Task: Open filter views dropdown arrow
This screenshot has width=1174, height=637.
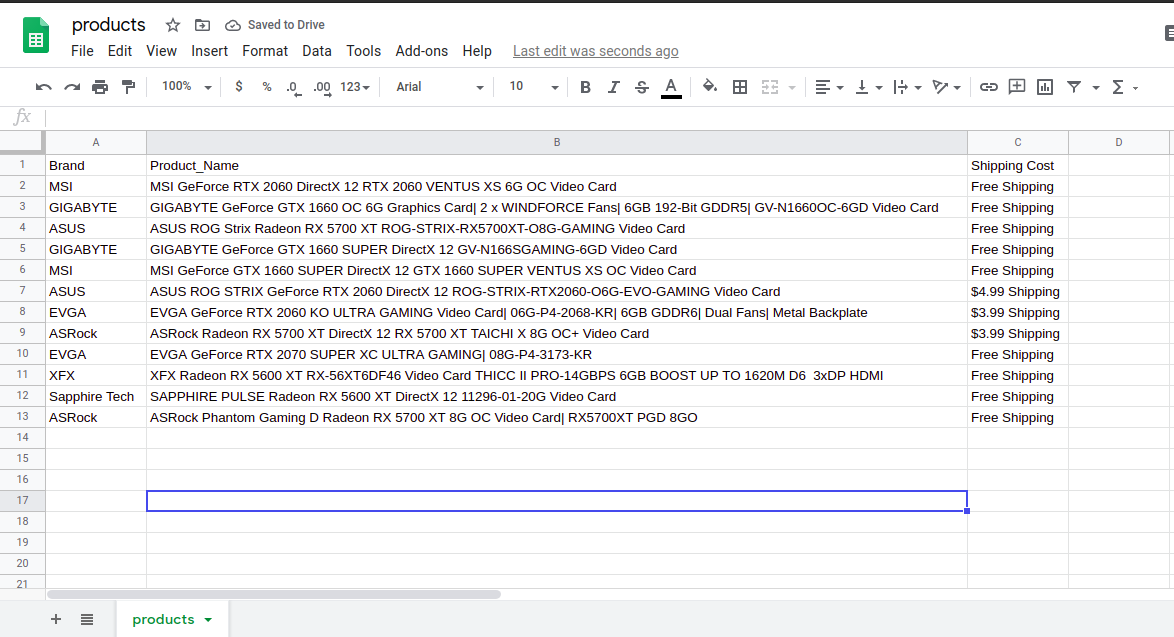Action: pyautogui.click(x=1095, y=88)
